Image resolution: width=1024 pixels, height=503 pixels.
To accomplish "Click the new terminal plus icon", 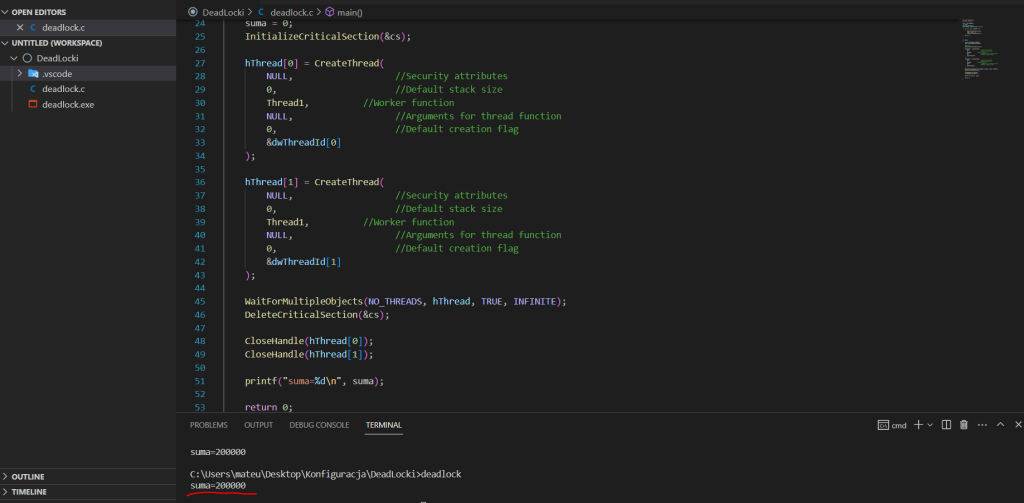I will coord(918,425).
